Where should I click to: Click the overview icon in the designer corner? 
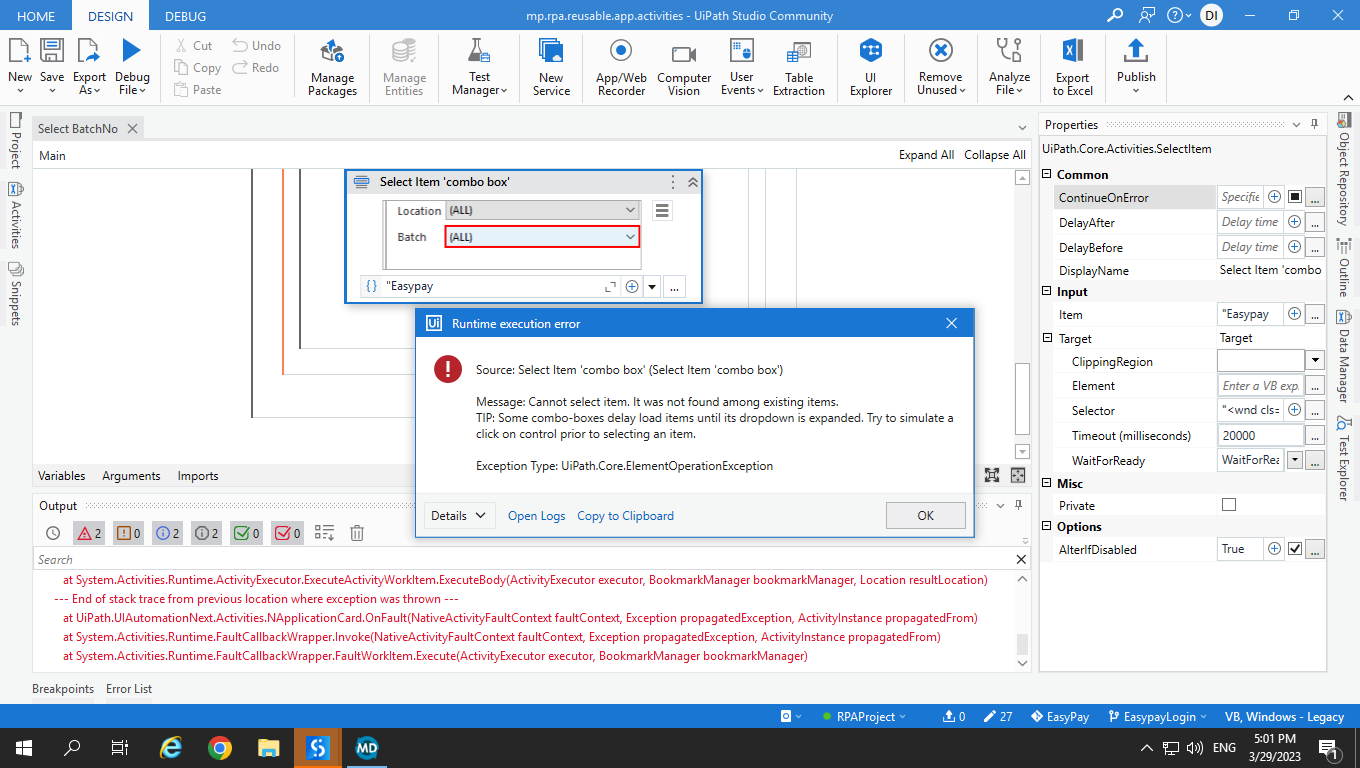(x=1018, y=476)
